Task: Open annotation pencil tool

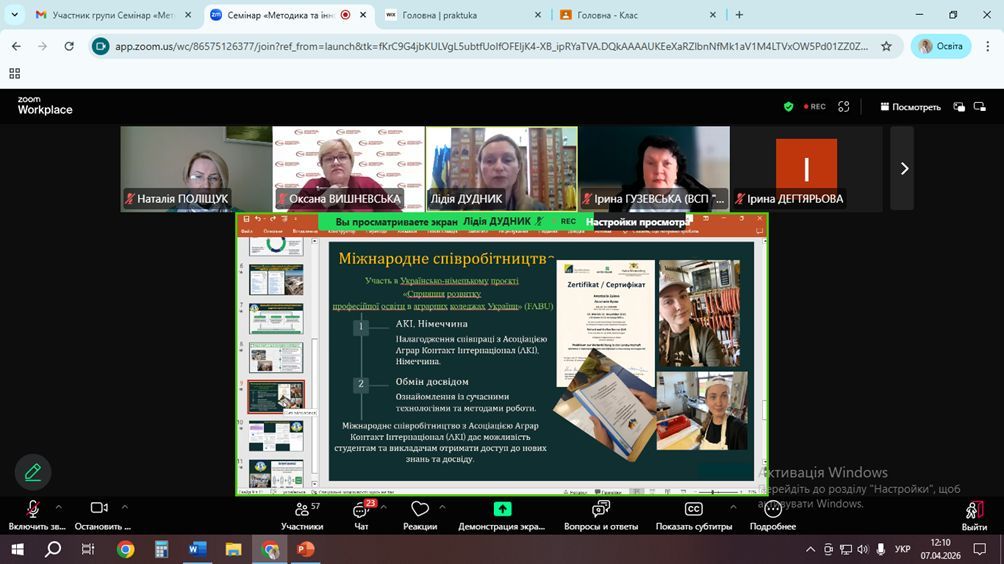Action: point(33,472)
